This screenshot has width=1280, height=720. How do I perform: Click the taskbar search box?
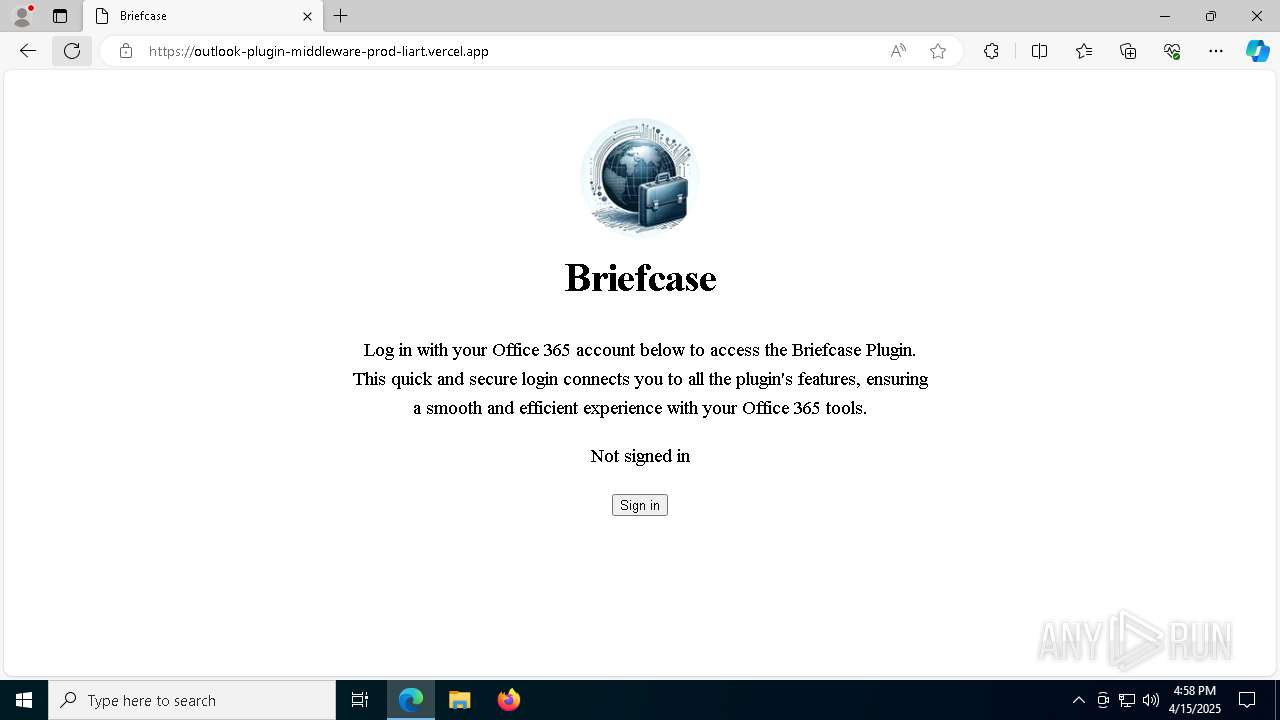click(x=192, y=700)
